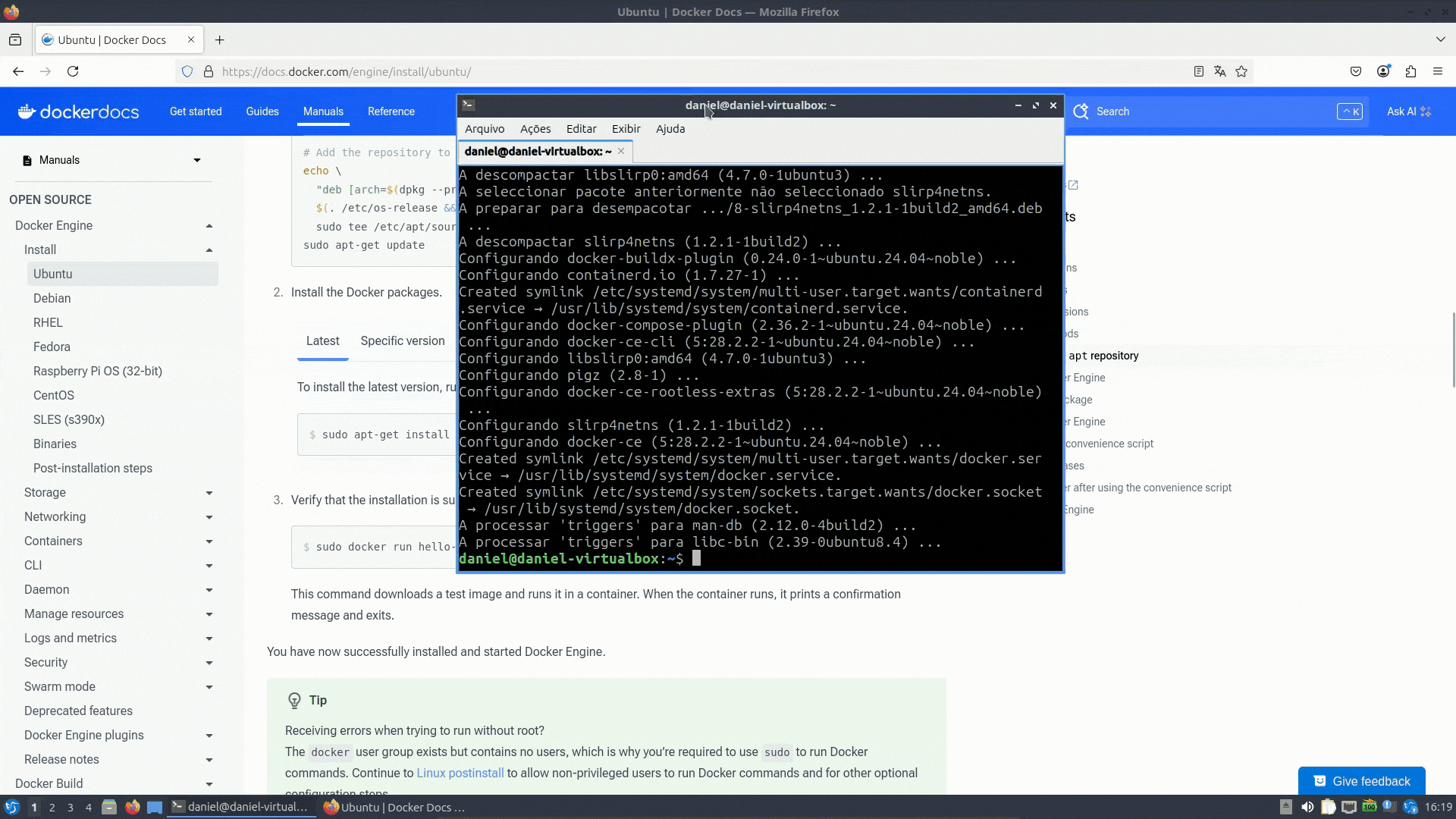The image size is (1456, 819).
Task: Expand the Storage sidebar section
Action: (x=209, y=493)
